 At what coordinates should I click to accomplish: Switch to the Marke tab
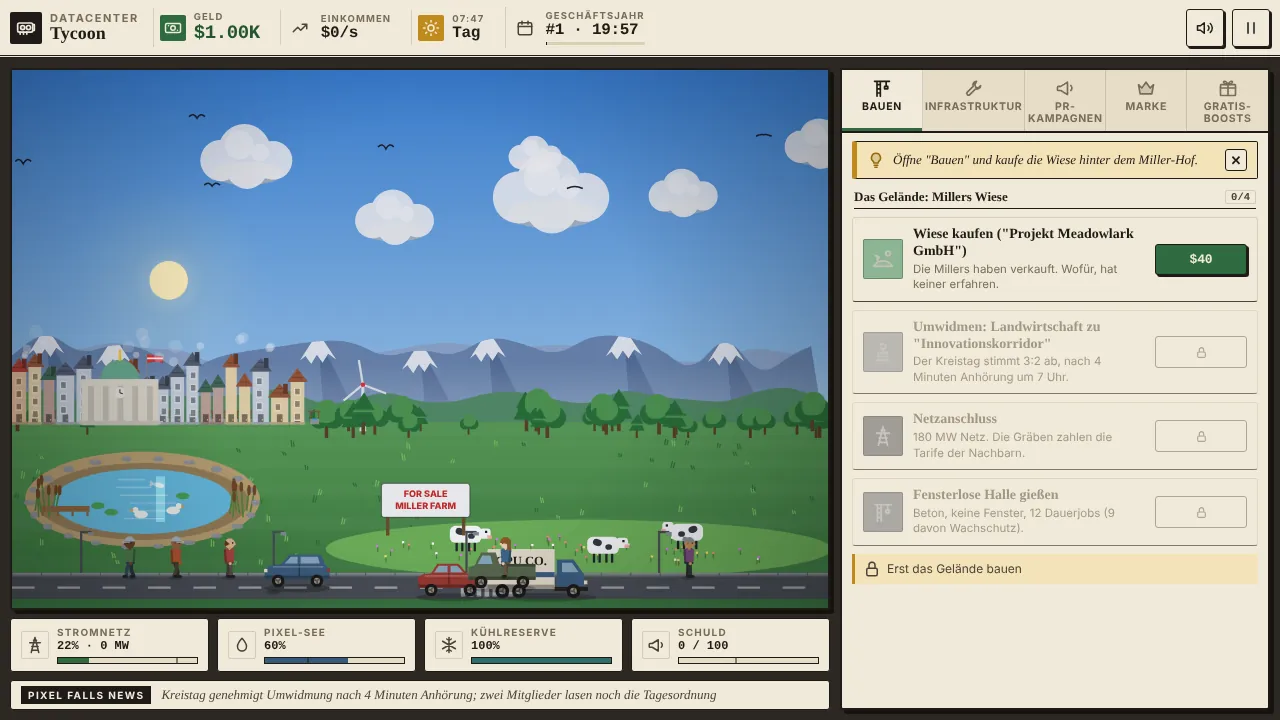1146,99
